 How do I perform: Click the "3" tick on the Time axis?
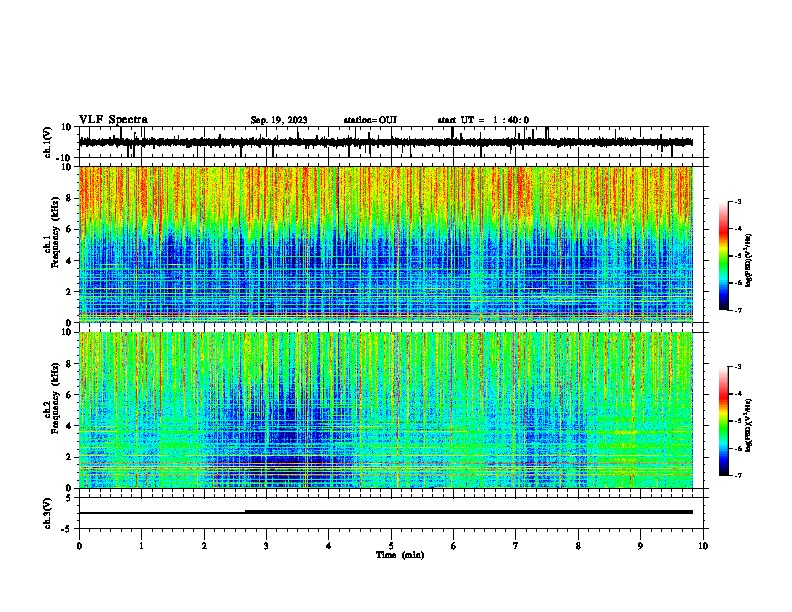(266, 546)
